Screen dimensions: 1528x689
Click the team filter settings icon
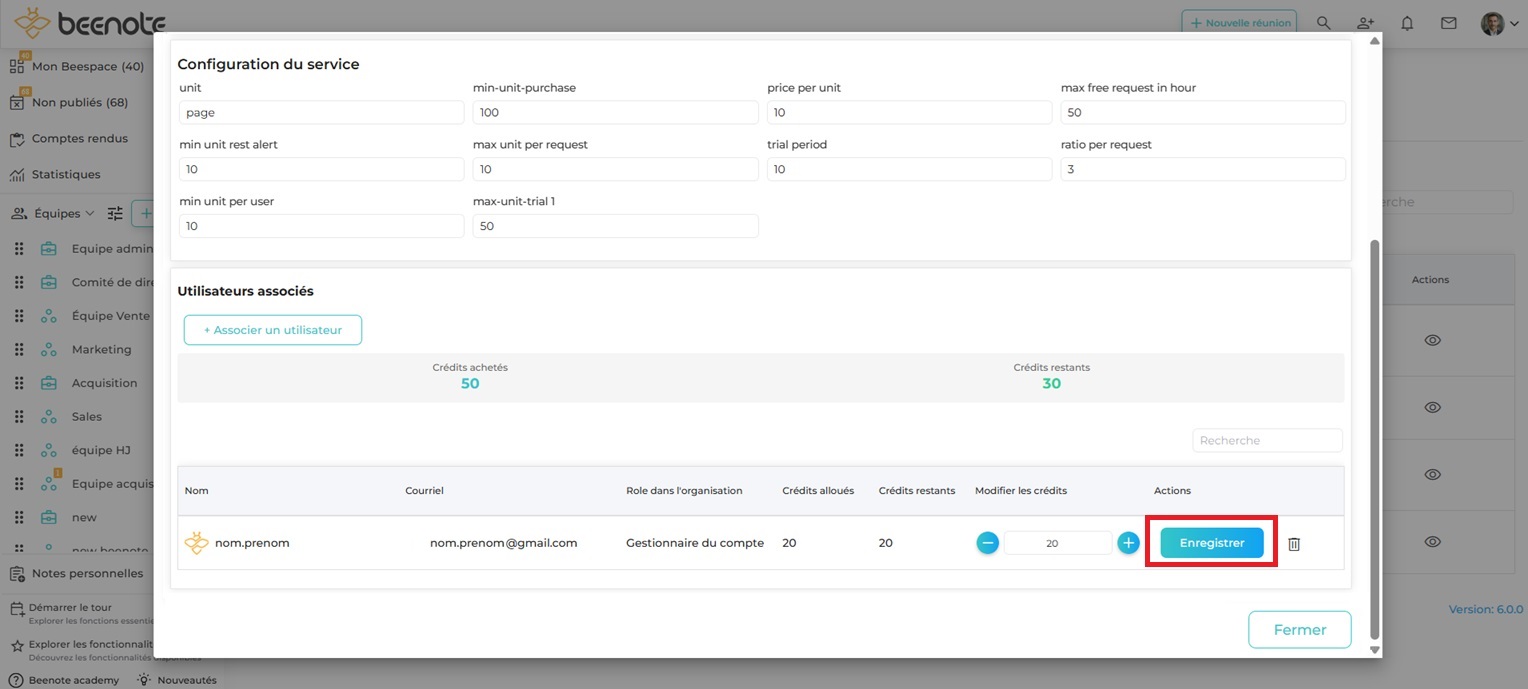coord(115,213)
